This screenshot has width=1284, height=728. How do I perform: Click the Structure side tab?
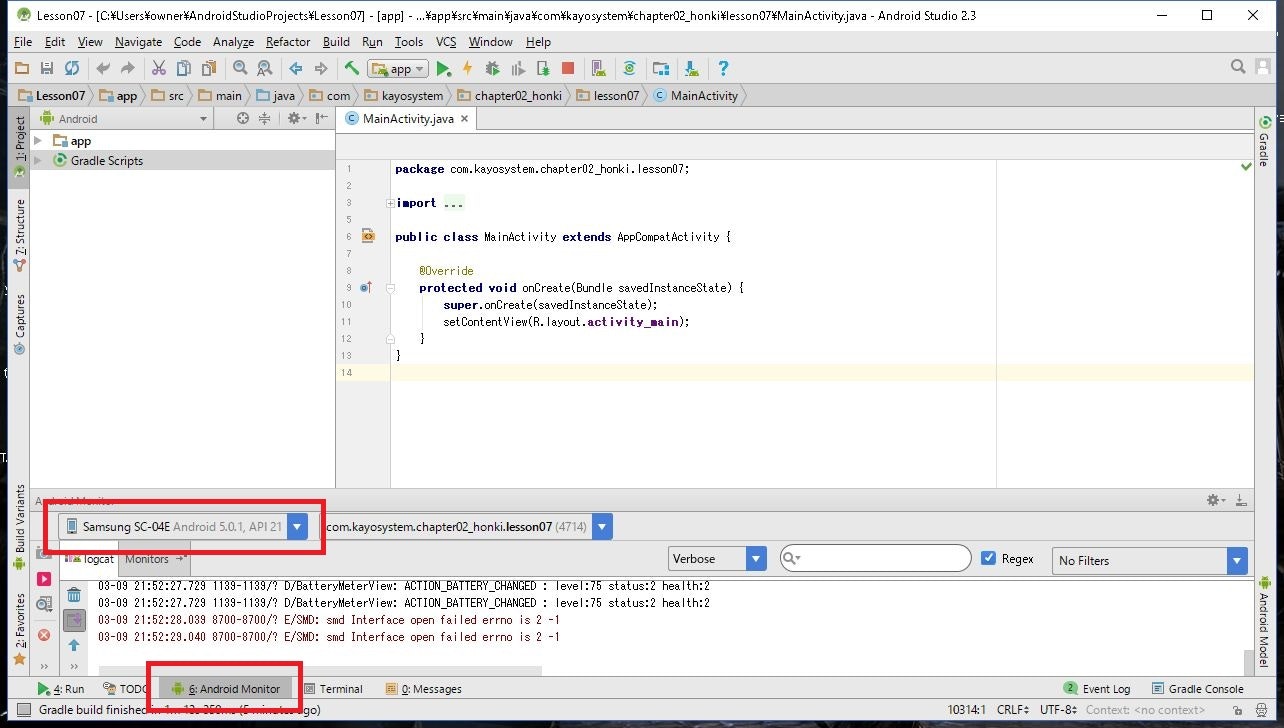click(x=18, y=235)
